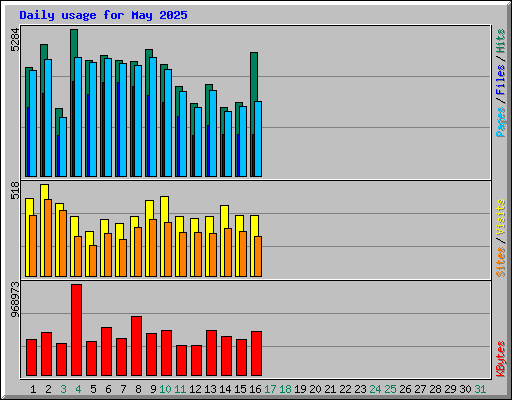
Task: Click green day label 24
Action: click(x=375, y=389)
